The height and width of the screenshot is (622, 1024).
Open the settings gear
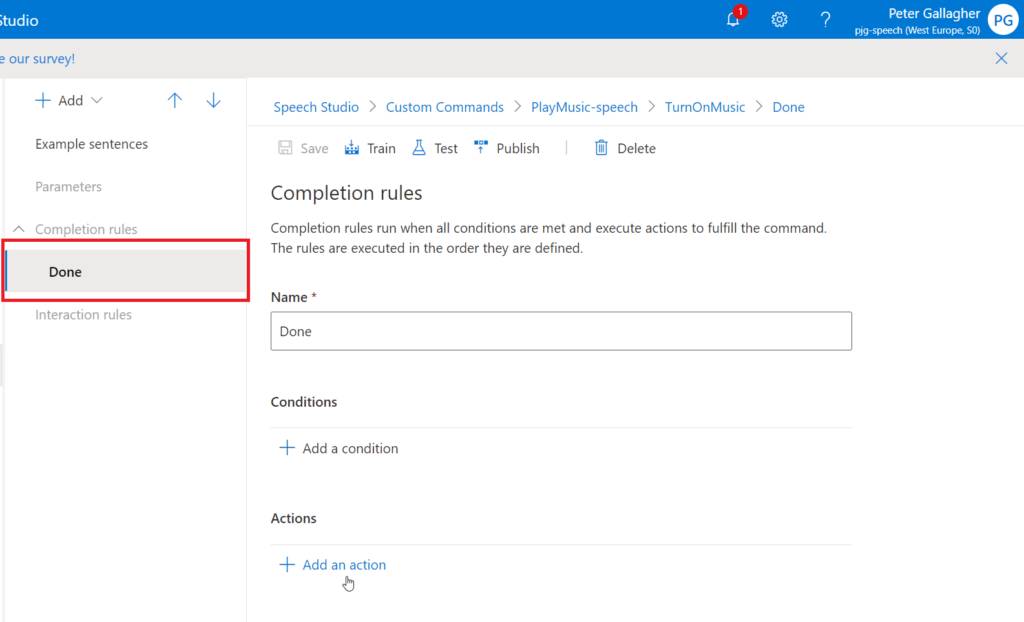[779, 19]
